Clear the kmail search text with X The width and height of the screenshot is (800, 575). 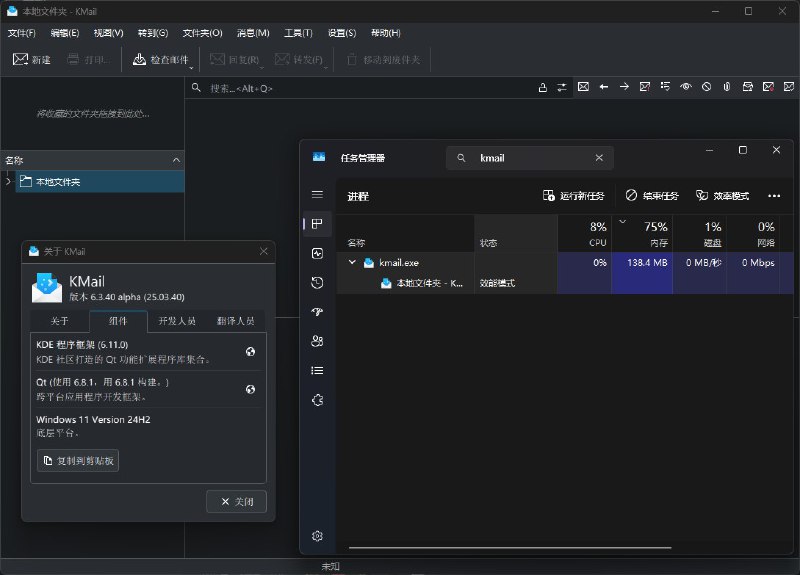pos(599,158)
